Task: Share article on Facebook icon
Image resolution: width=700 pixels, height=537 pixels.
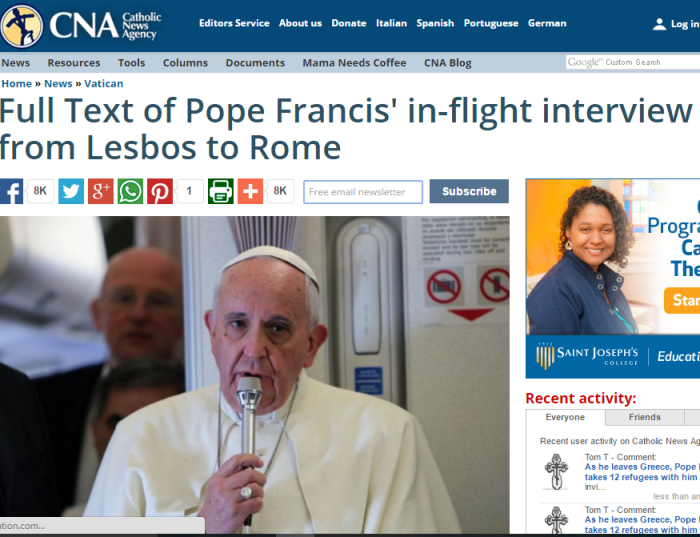Action: pos(11,191)
